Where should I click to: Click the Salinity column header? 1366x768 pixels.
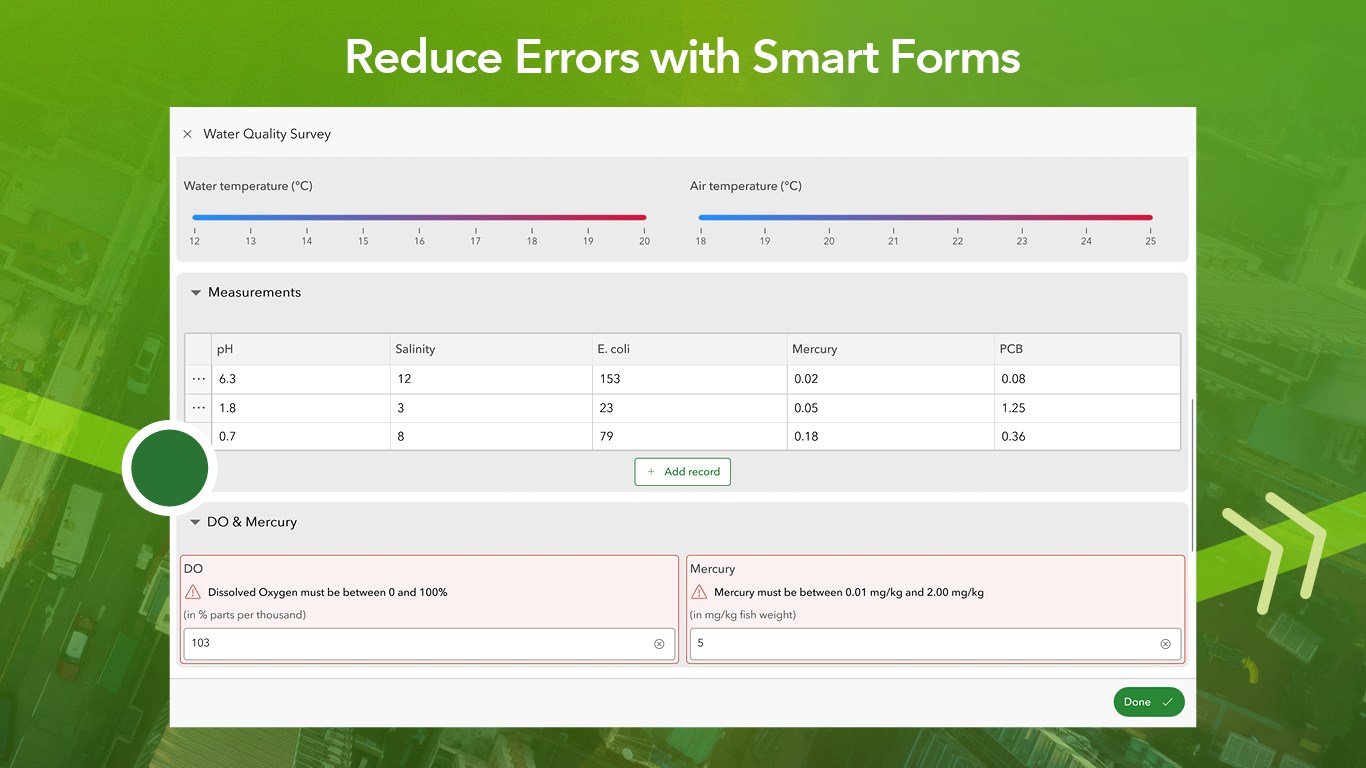(491, 349)
